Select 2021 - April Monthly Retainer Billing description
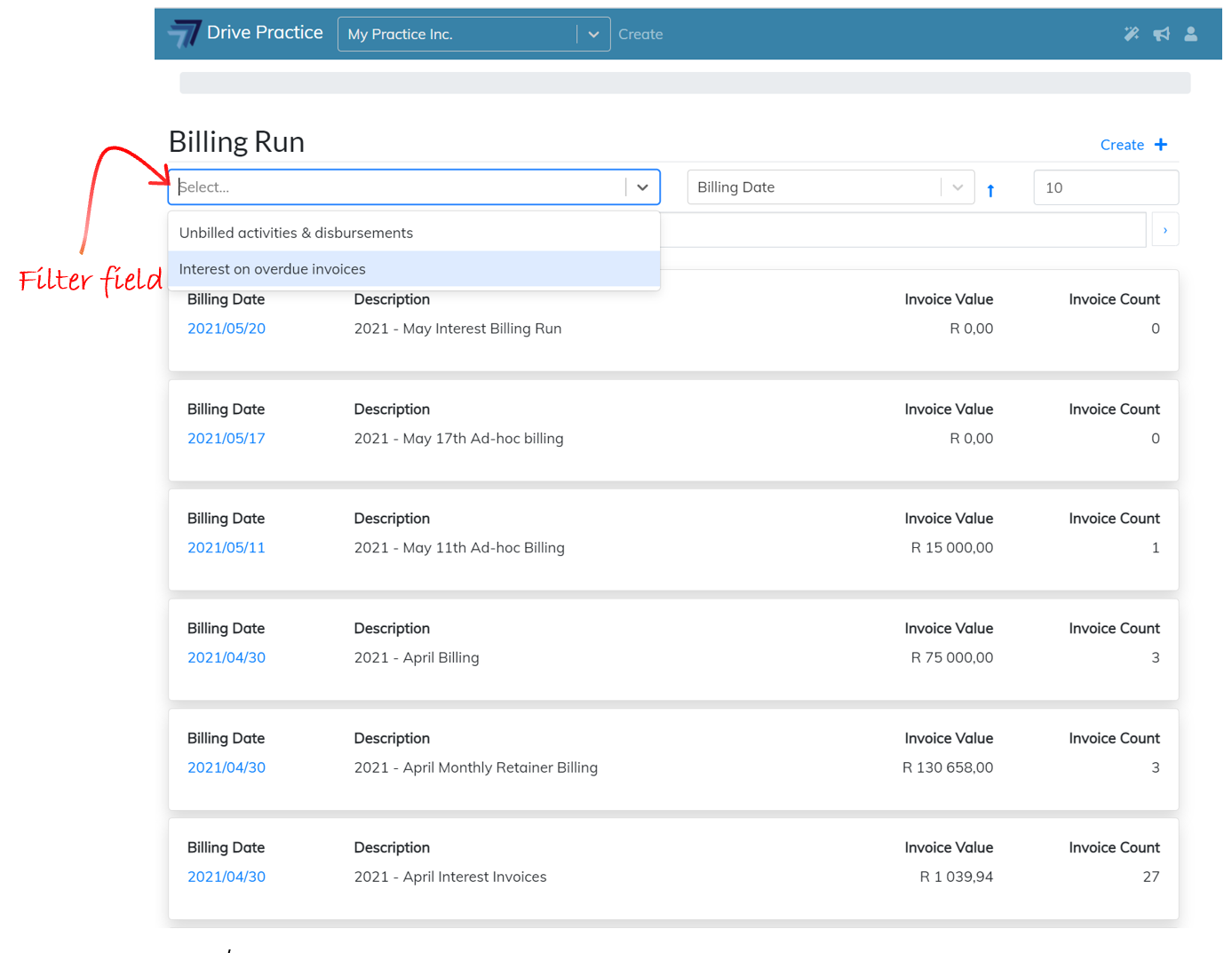1232x953 pixels. pyautogui.click(x=476, y=767)
